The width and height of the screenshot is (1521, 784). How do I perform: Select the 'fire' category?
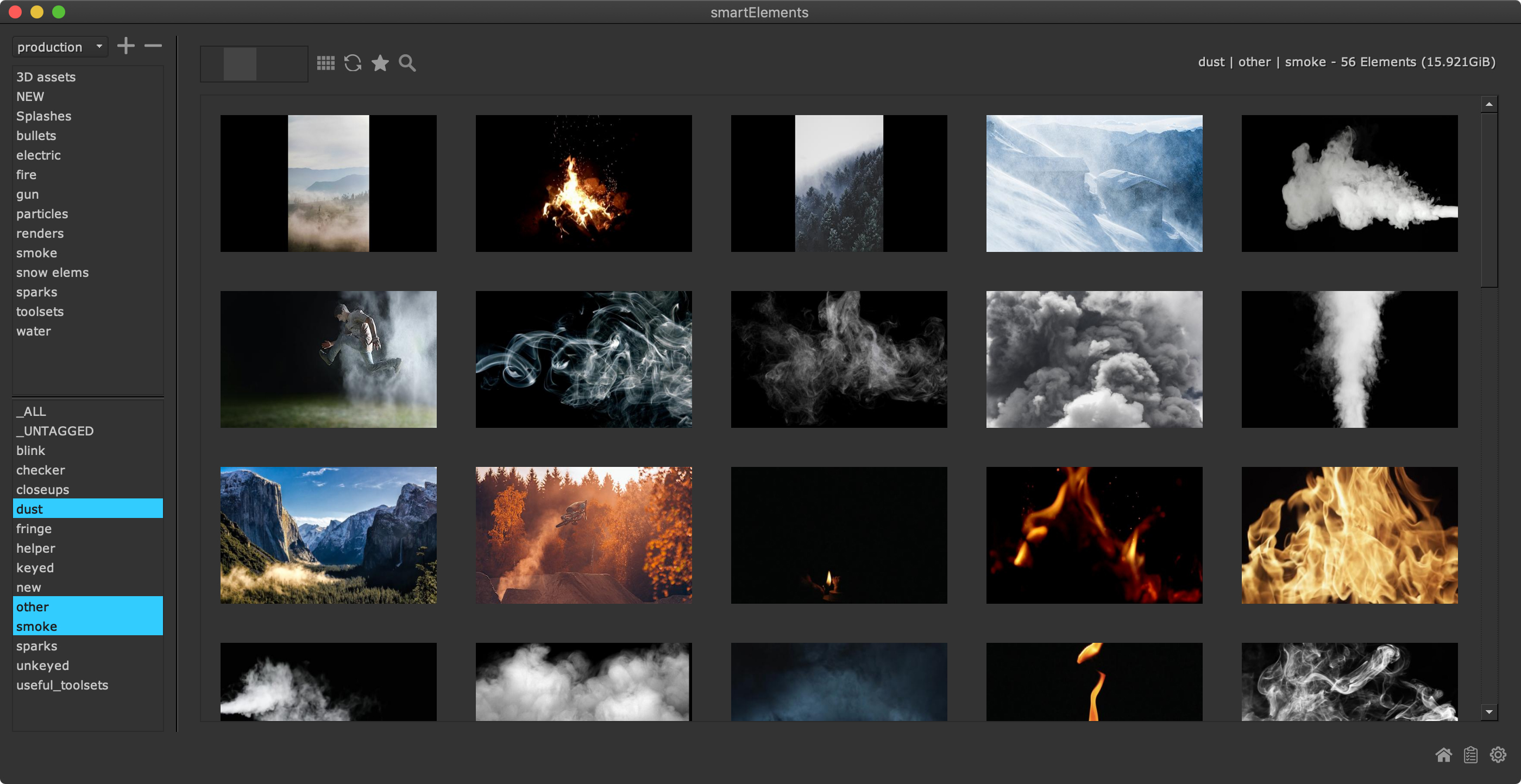(x=26, y=174)
